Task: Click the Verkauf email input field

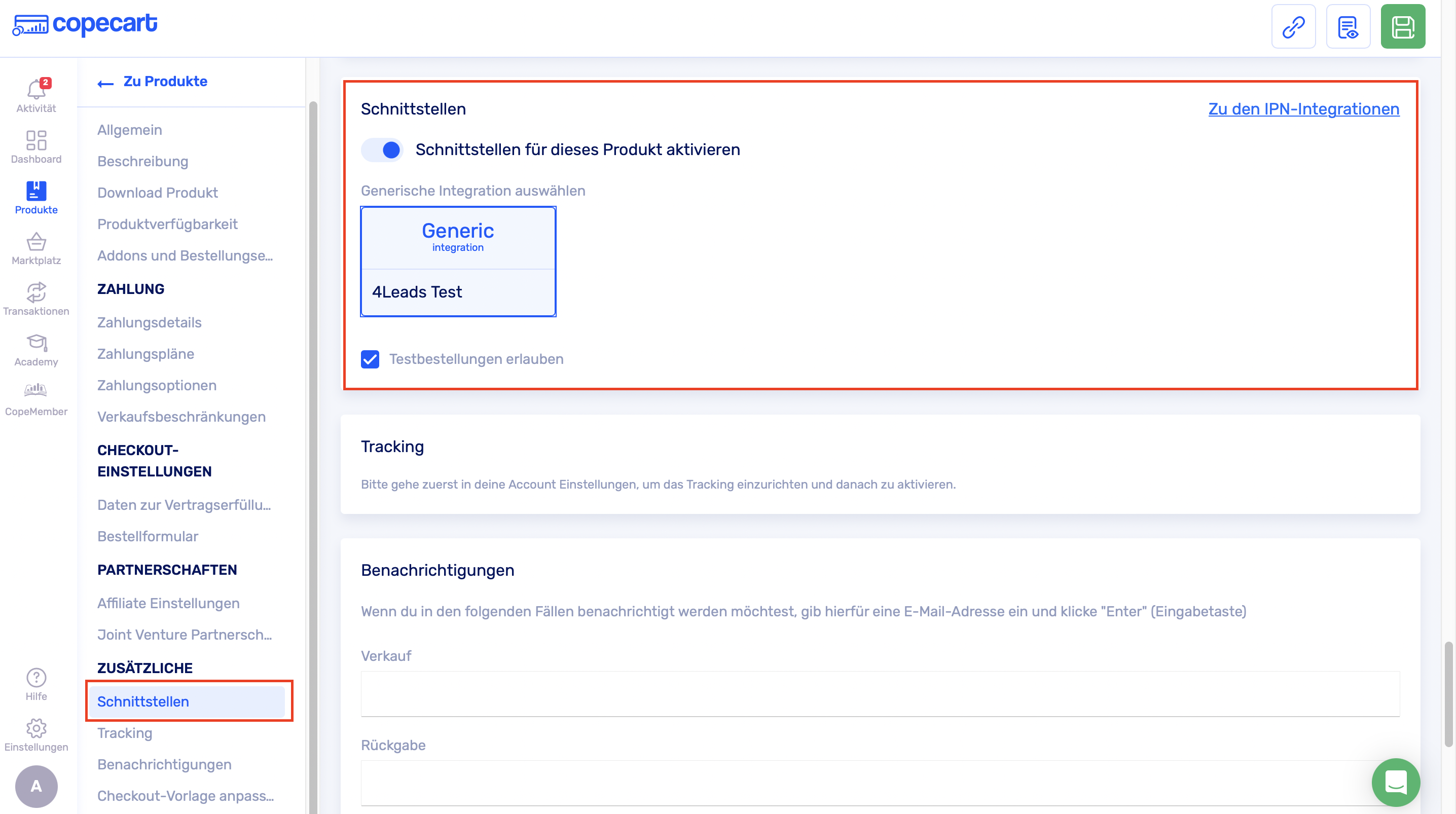Action: click(x=880, y=693)
